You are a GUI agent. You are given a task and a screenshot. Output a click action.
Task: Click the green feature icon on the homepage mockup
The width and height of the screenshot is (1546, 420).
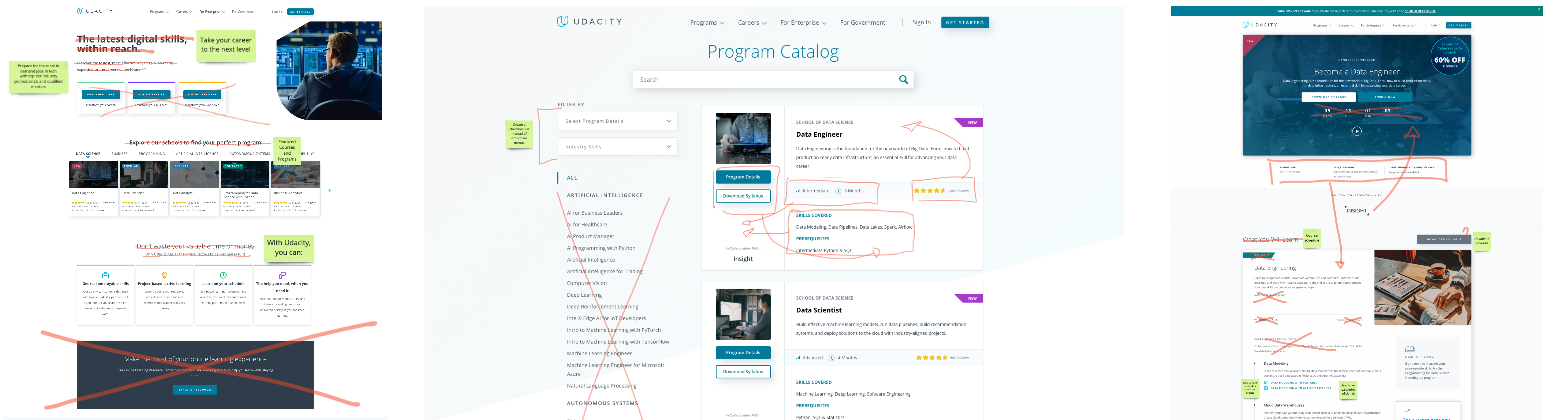tap(223, 274)
